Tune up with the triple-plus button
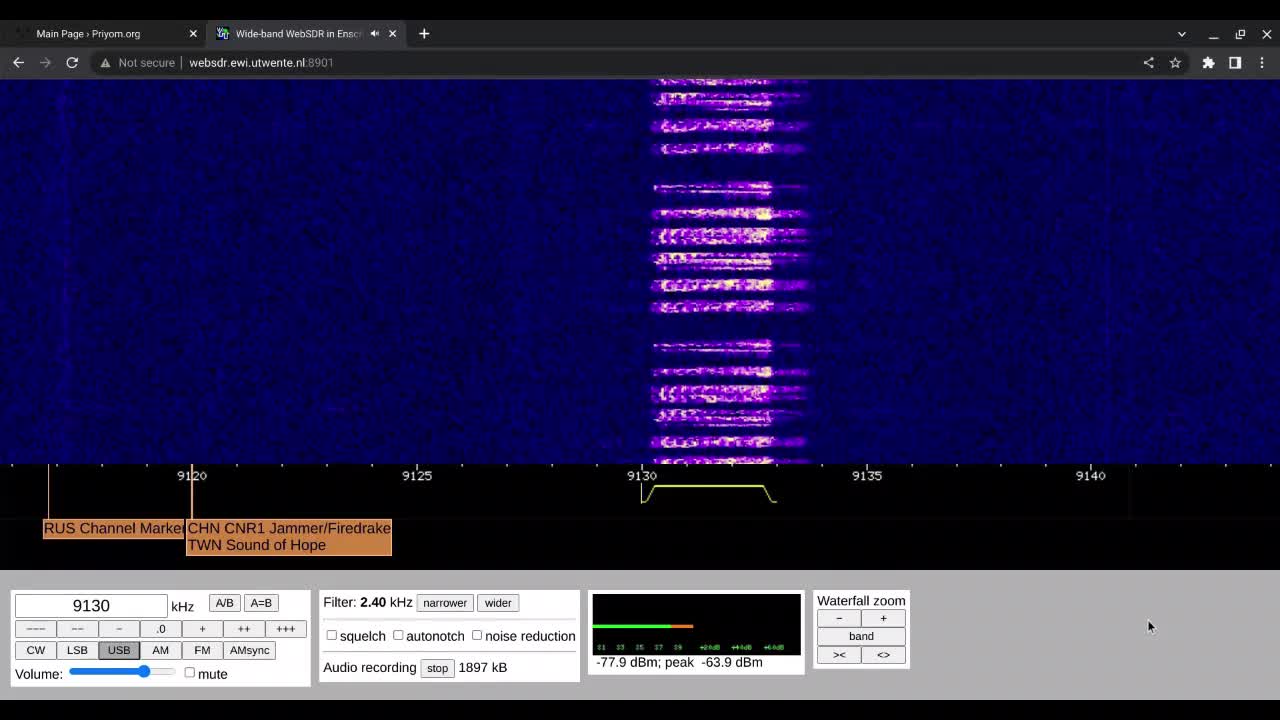Screen dimensions: 1280x720 point(286,629)
